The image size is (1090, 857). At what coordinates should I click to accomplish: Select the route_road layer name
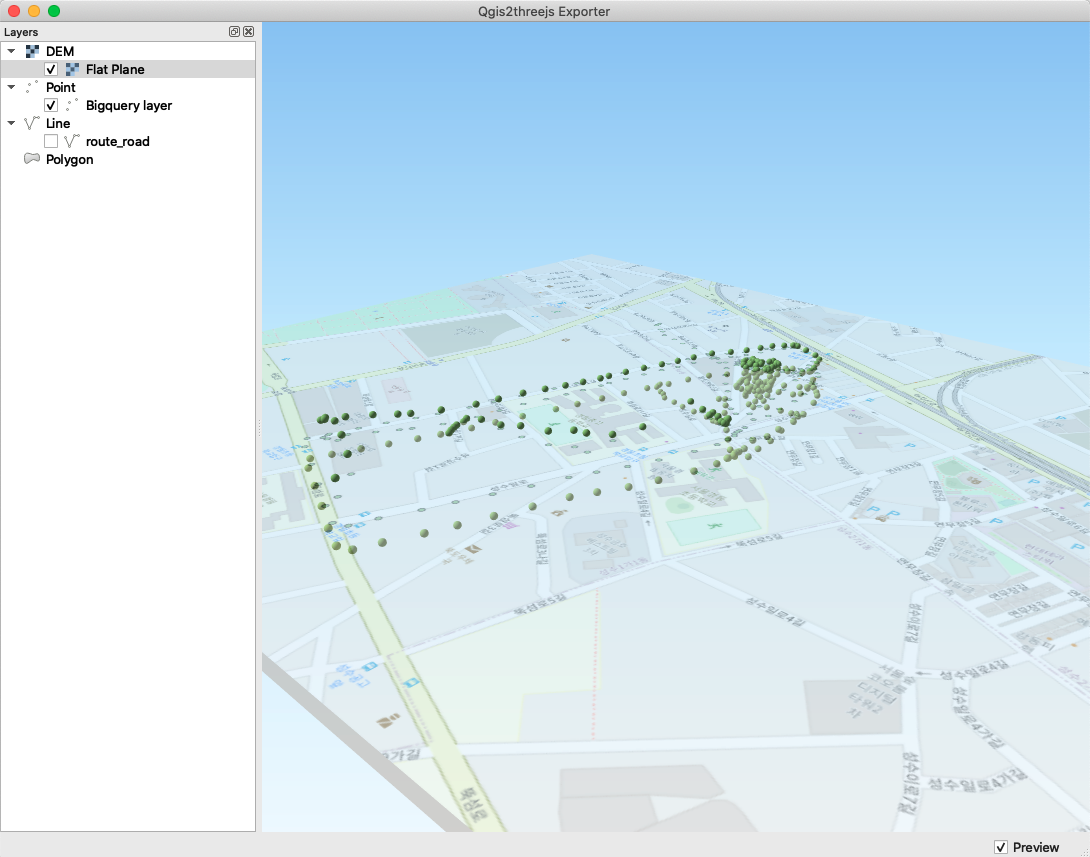pos(116,141)
